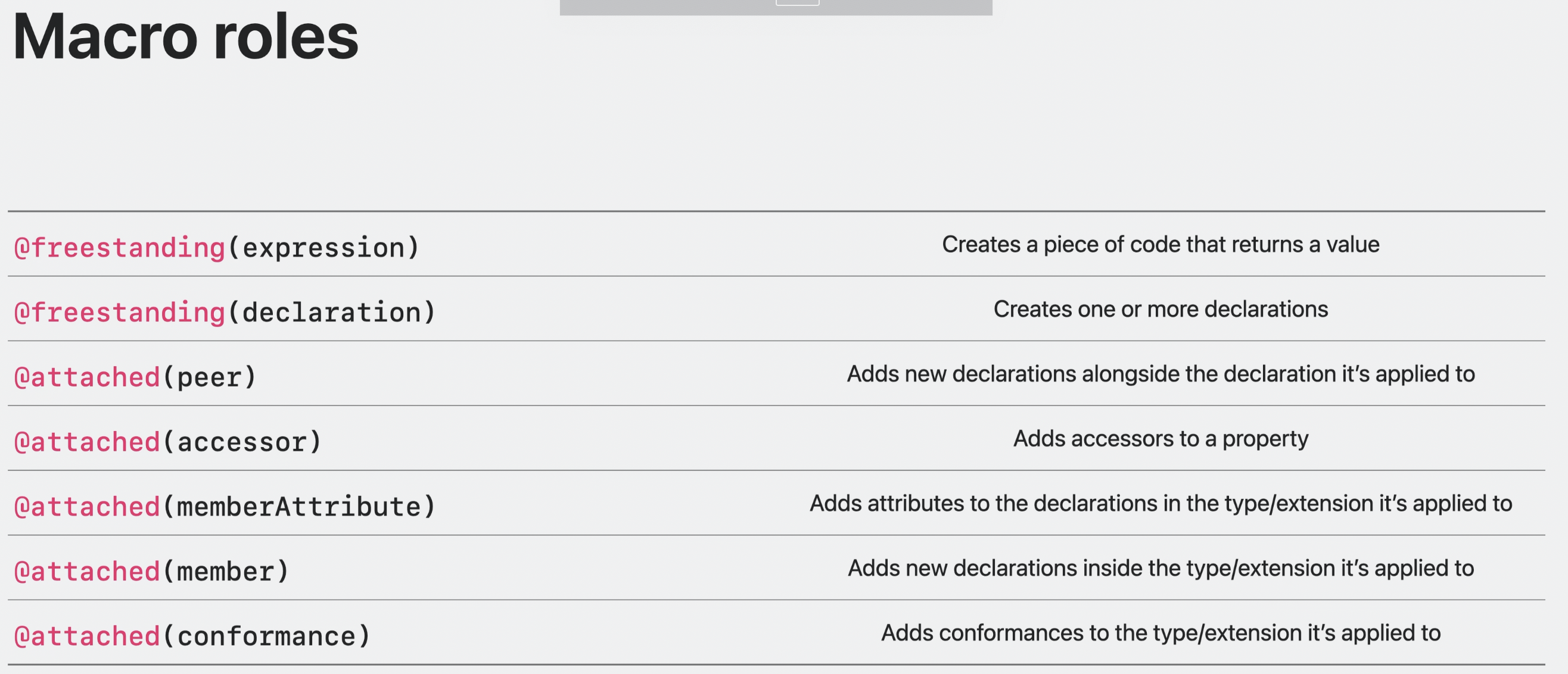Click the small white outlined box in gray bar
Viewport: 1568px width, 674px height.
(797, 2)
